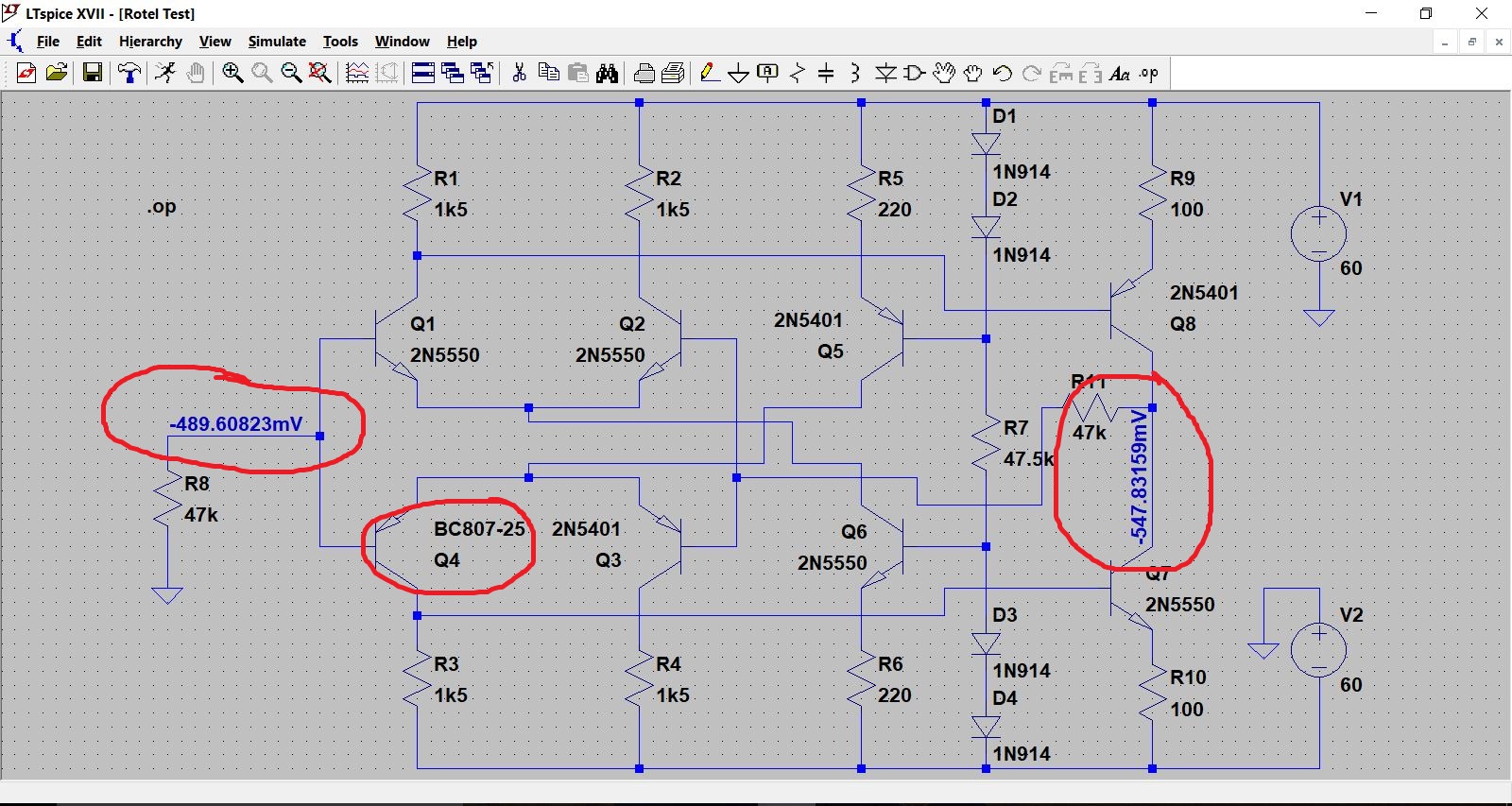Run the simulation with running-man icon

tap(165, 73)
